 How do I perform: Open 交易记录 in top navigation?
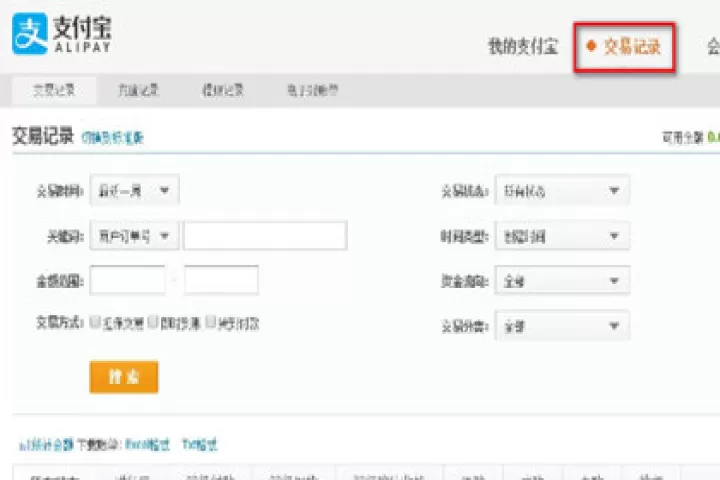(x=631, y=46)
